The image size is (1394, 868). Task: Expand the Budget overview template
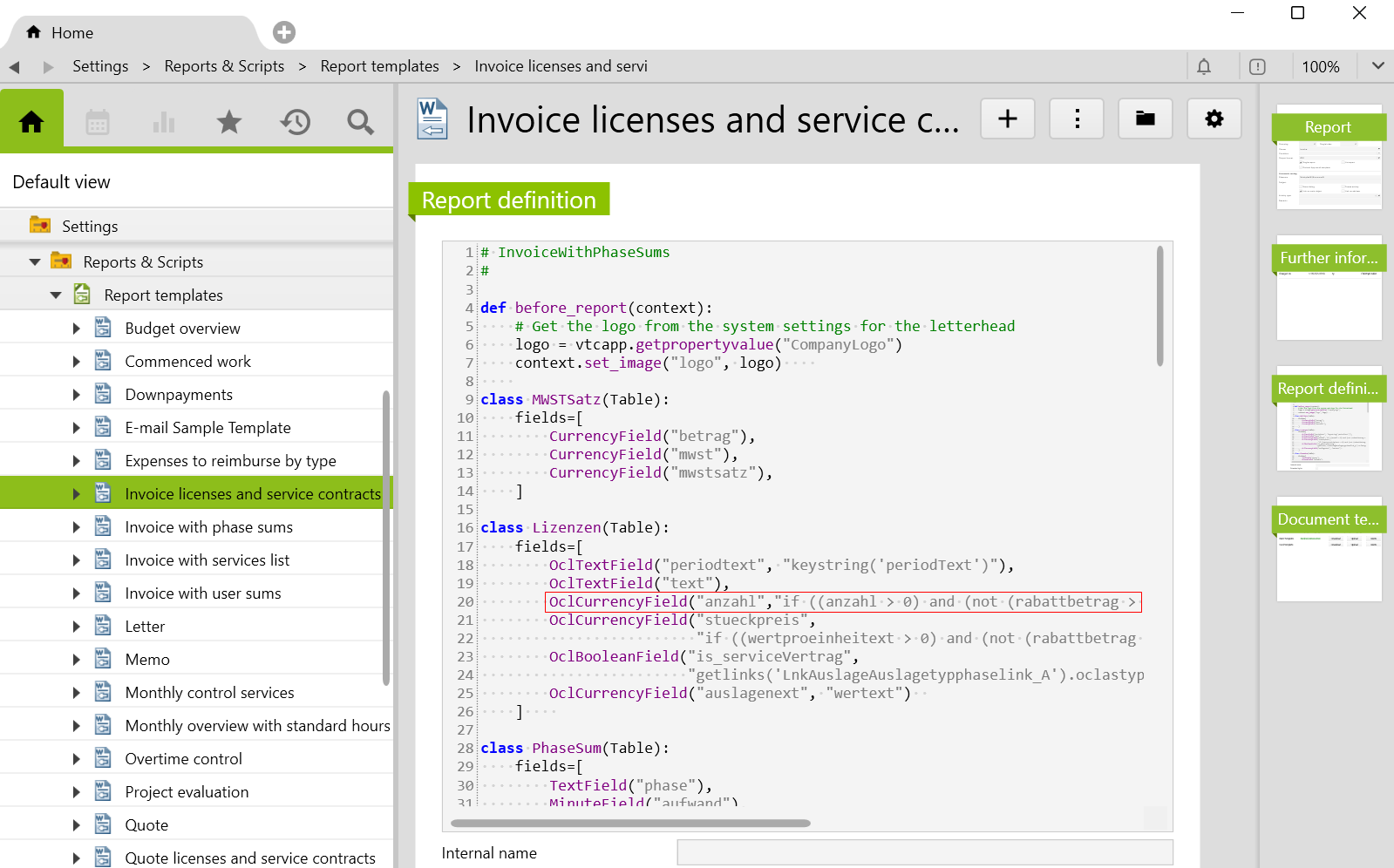(77, 329)
